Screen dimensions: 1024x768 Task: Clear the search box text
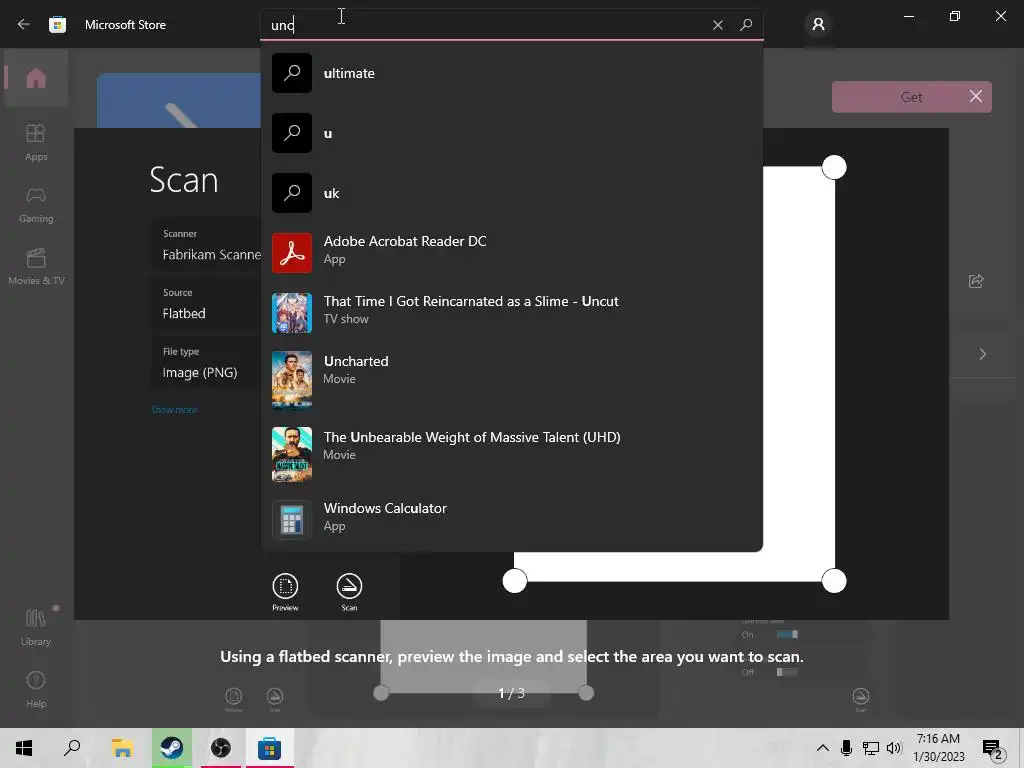(718, 25)
